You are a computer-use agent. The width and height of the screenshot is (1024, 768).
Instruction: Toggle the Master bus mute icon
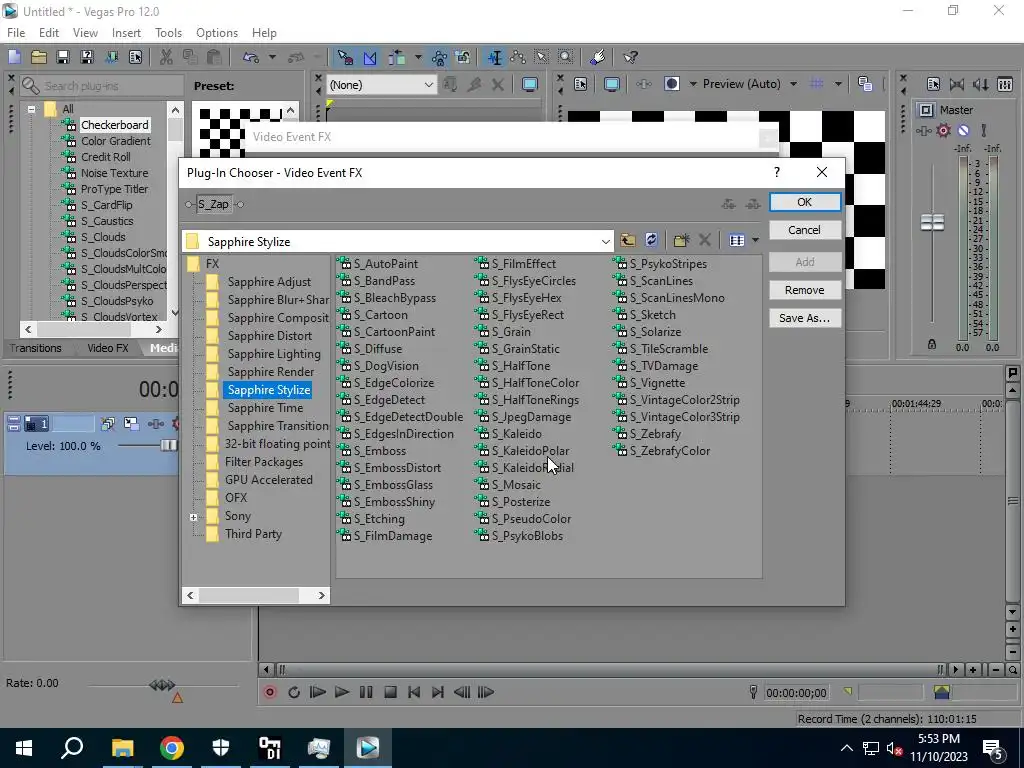[963, 131]
